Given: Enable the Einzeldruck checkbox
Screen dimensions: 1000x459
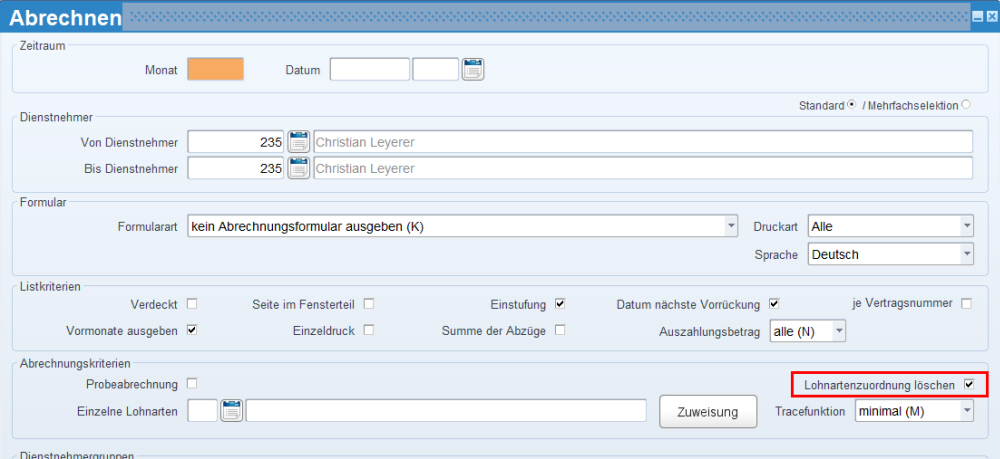Looking at the screenshot, I should (x=369, y=330).
